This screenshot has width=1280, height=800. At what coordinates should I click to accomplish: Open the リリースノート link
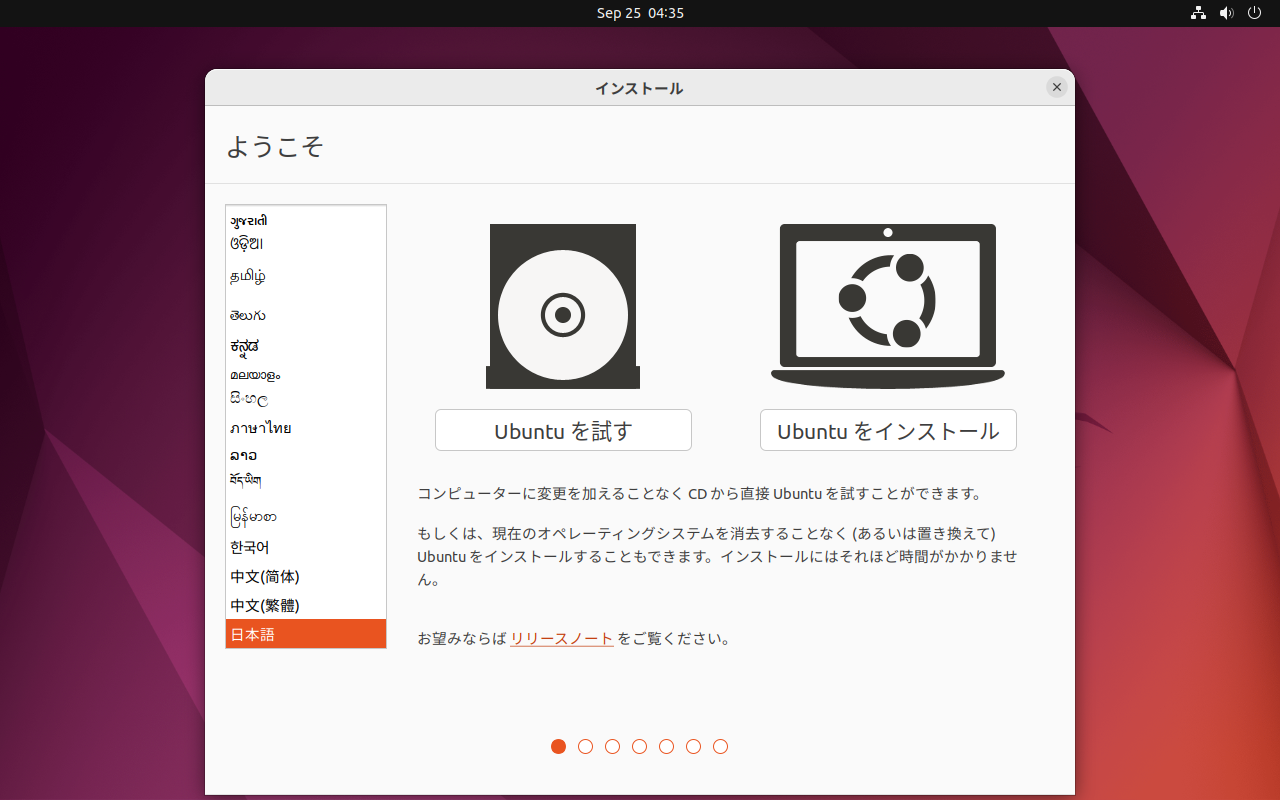[561, 638]
